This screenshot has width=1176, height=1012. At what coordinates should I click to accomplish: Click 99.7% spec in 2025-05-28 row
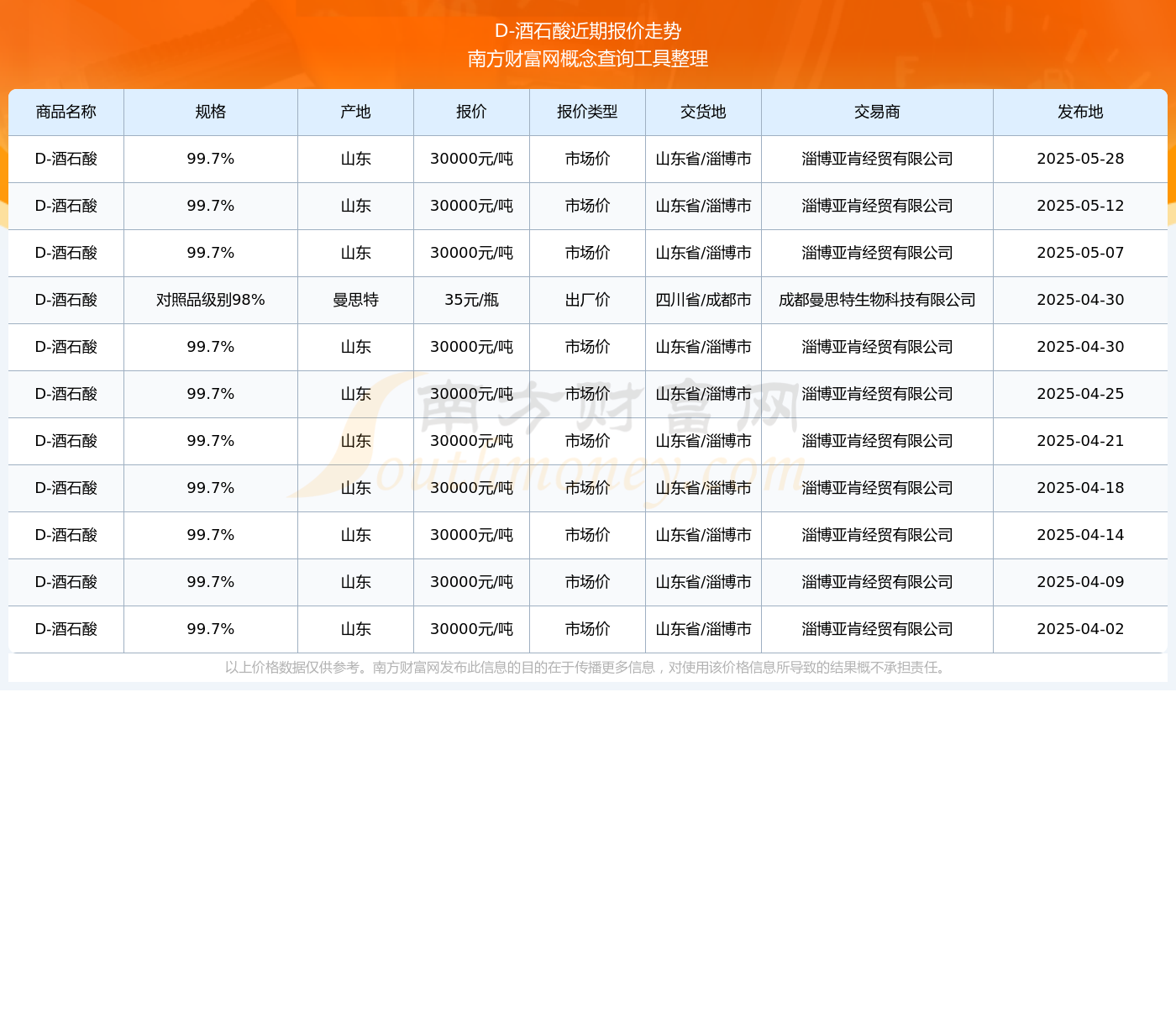click(x=211, y=159)
